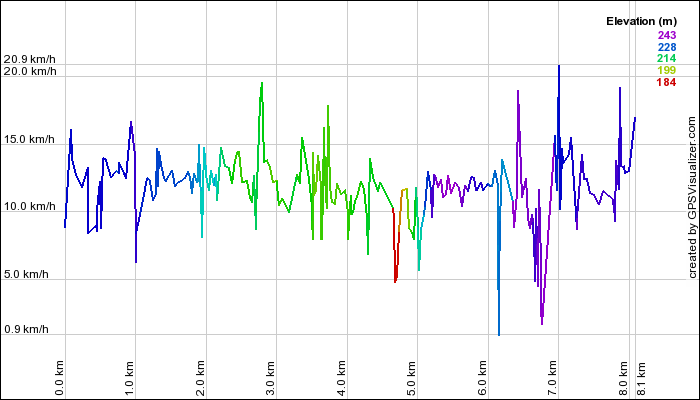Click the created by GPSVisualizer.com credit
The height and width of the screenshot is (400, 700).
click(692, 197)
